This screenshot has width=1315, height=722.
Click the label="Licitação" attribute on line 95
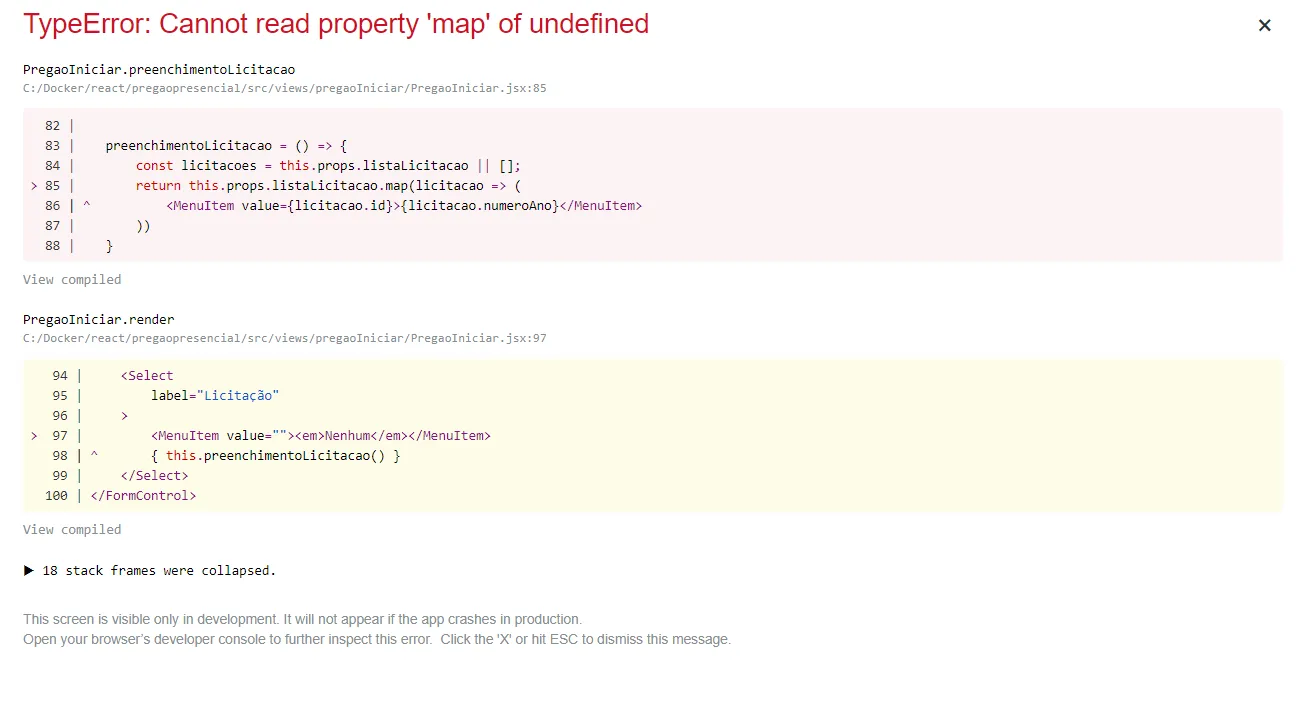pos(215,396)
